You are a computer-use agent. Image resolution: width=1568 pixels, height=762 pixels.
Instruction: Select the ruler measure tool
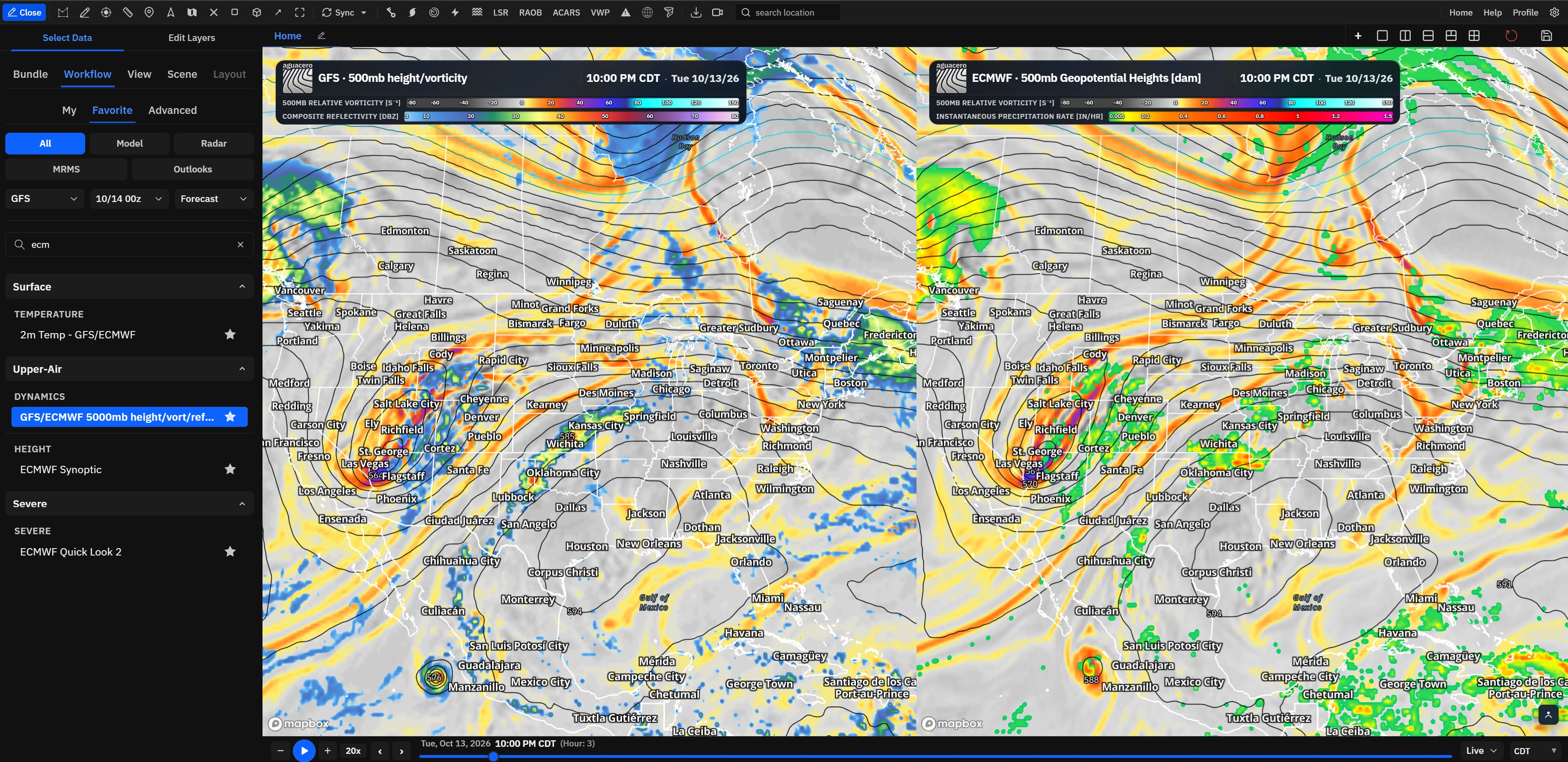point(127,12)
